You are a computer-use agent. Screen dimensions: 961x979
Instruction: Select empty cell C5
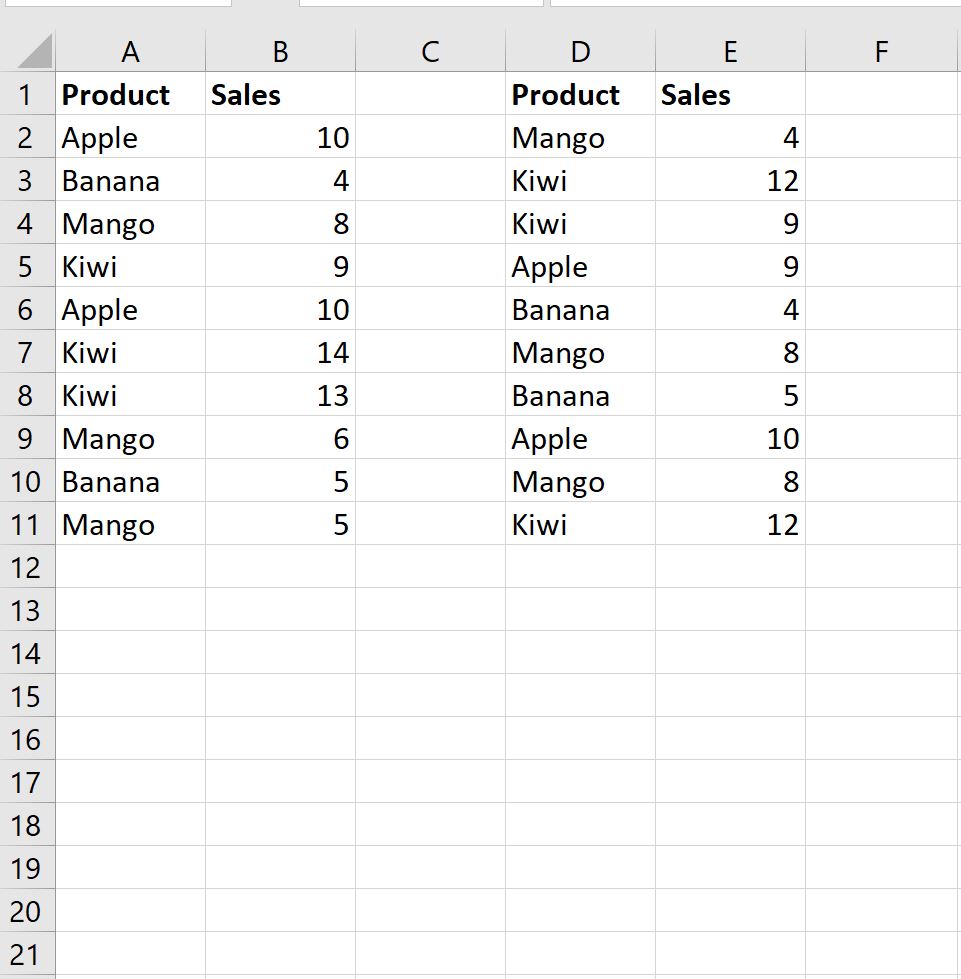(x=430, y=266)
